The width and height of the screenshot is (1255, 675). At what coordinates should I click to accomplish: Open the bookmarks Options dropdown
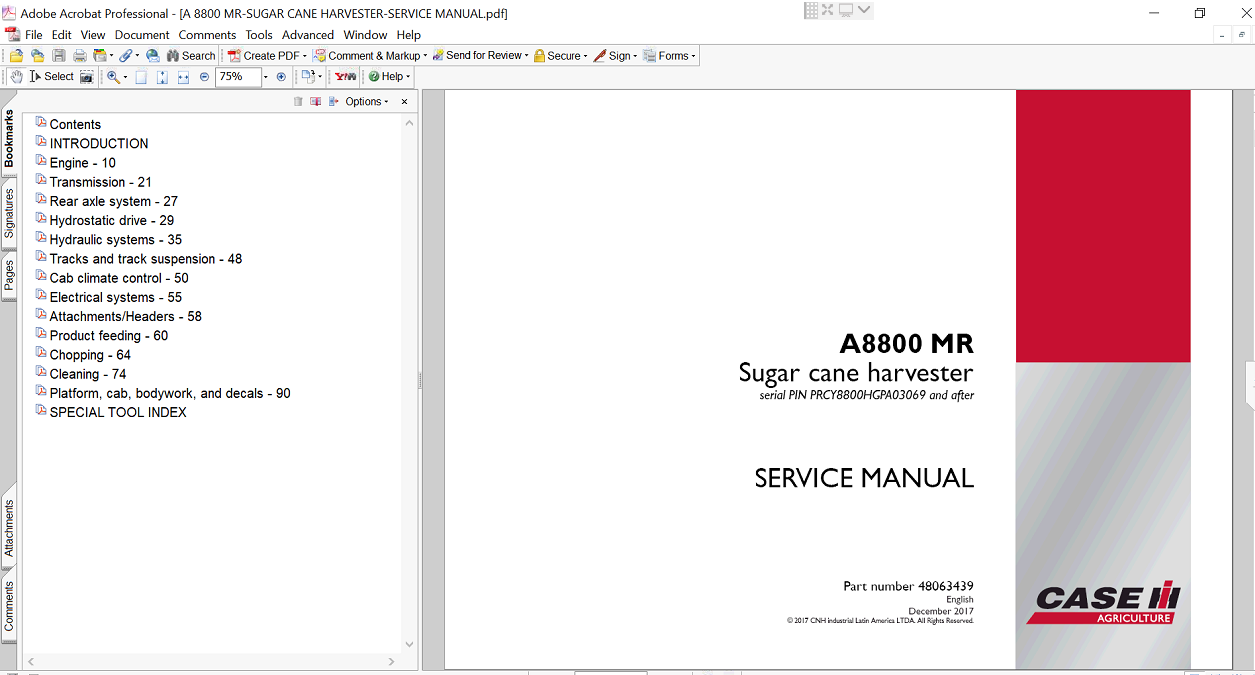366,102
